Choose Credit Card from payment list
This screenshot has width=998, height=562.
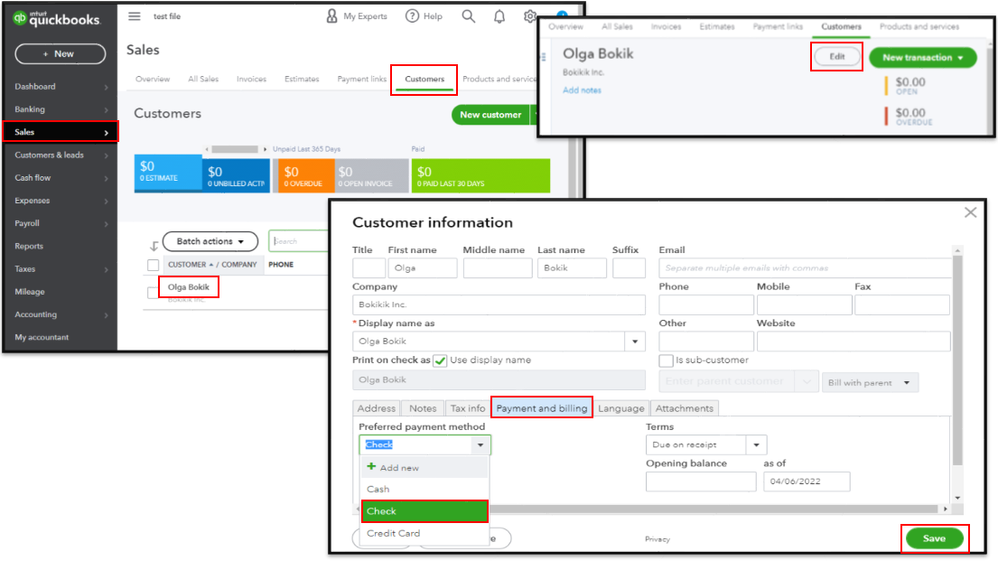point(425,533)
